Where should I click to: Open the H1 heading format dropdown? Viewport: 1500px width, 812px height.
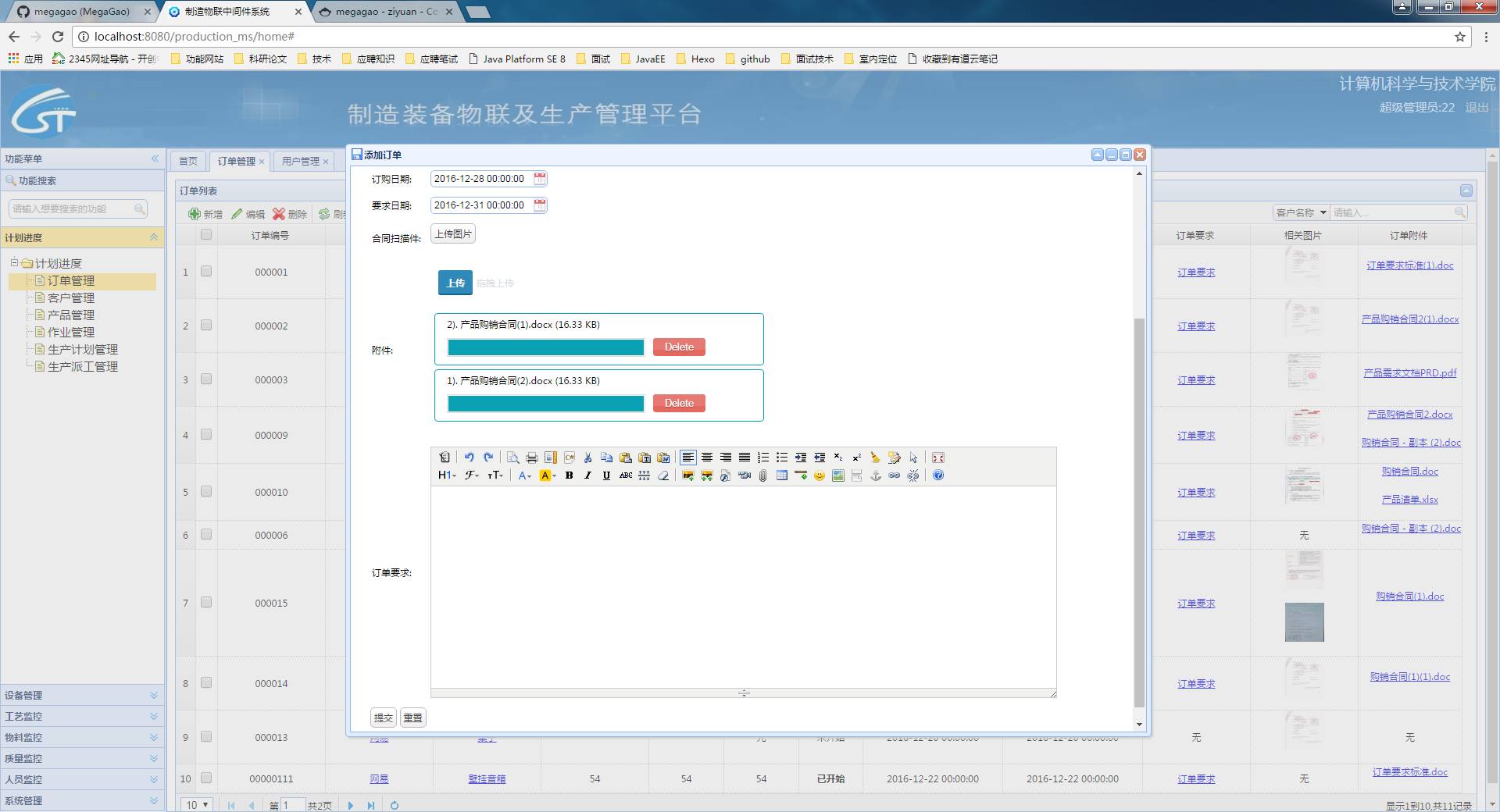447,475
